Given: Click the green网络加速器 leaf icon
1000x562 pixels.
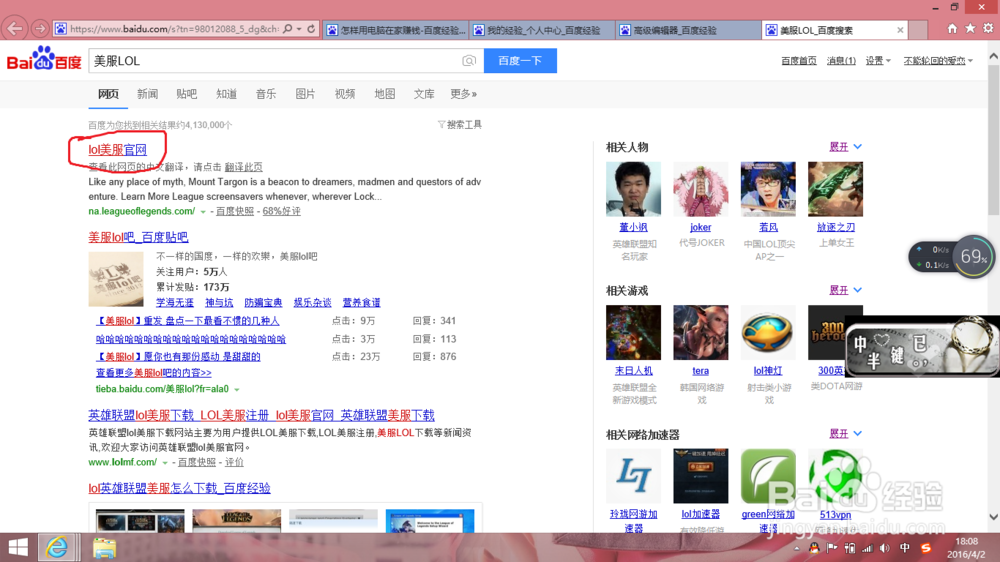Looking at the screenshot, I should 768,476.
